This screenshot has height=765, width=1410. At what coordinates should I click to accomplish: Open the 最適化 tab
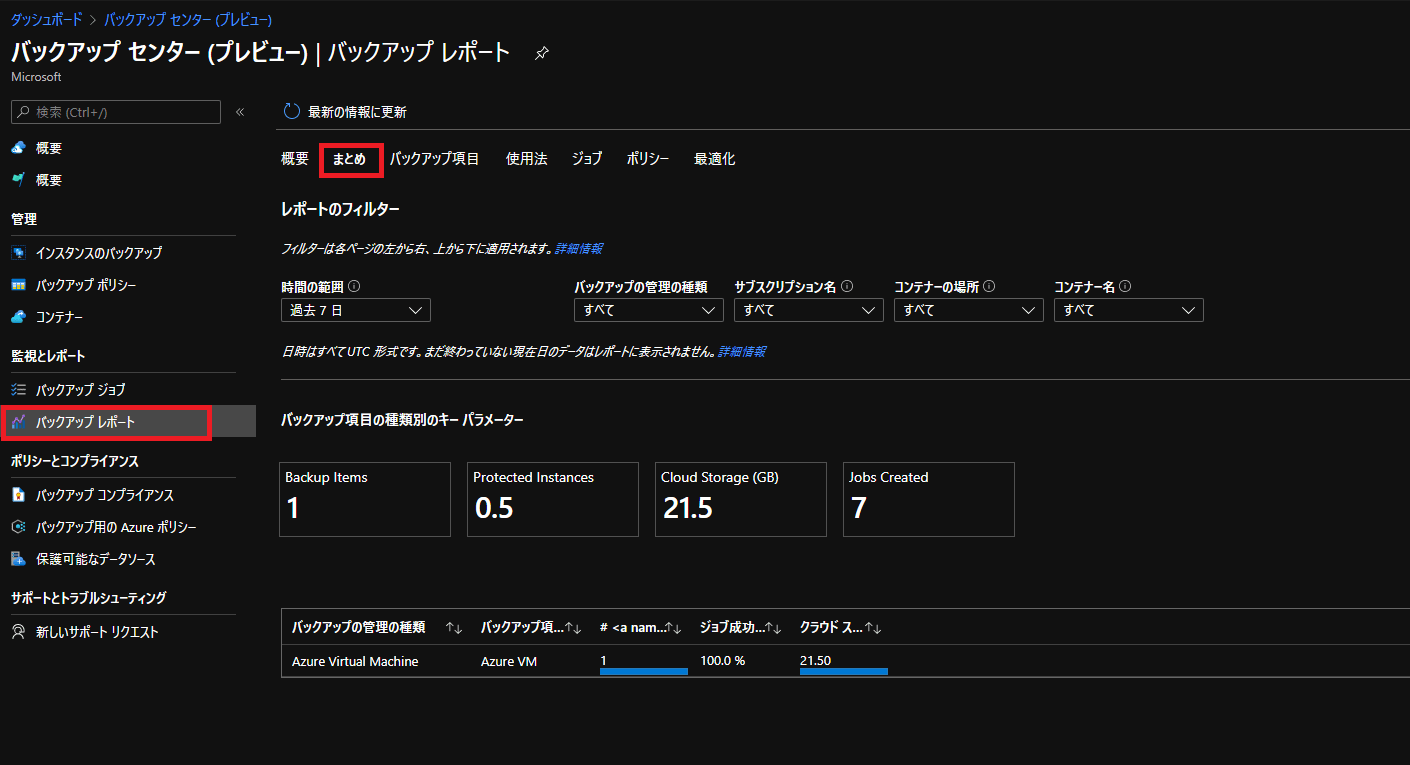click(x=715, y=159)
